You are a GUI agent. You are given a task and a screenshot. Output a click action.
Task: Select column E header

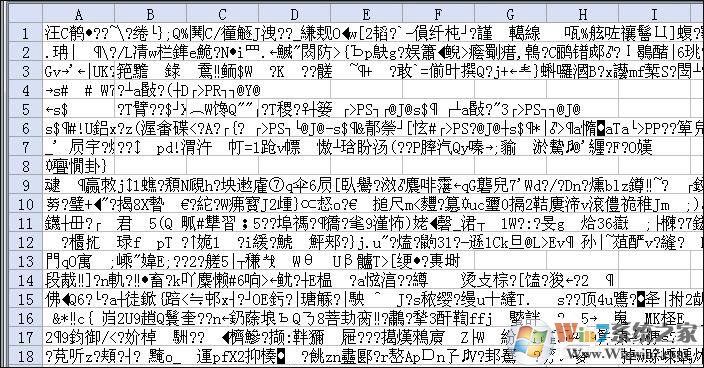pos(366,14)
